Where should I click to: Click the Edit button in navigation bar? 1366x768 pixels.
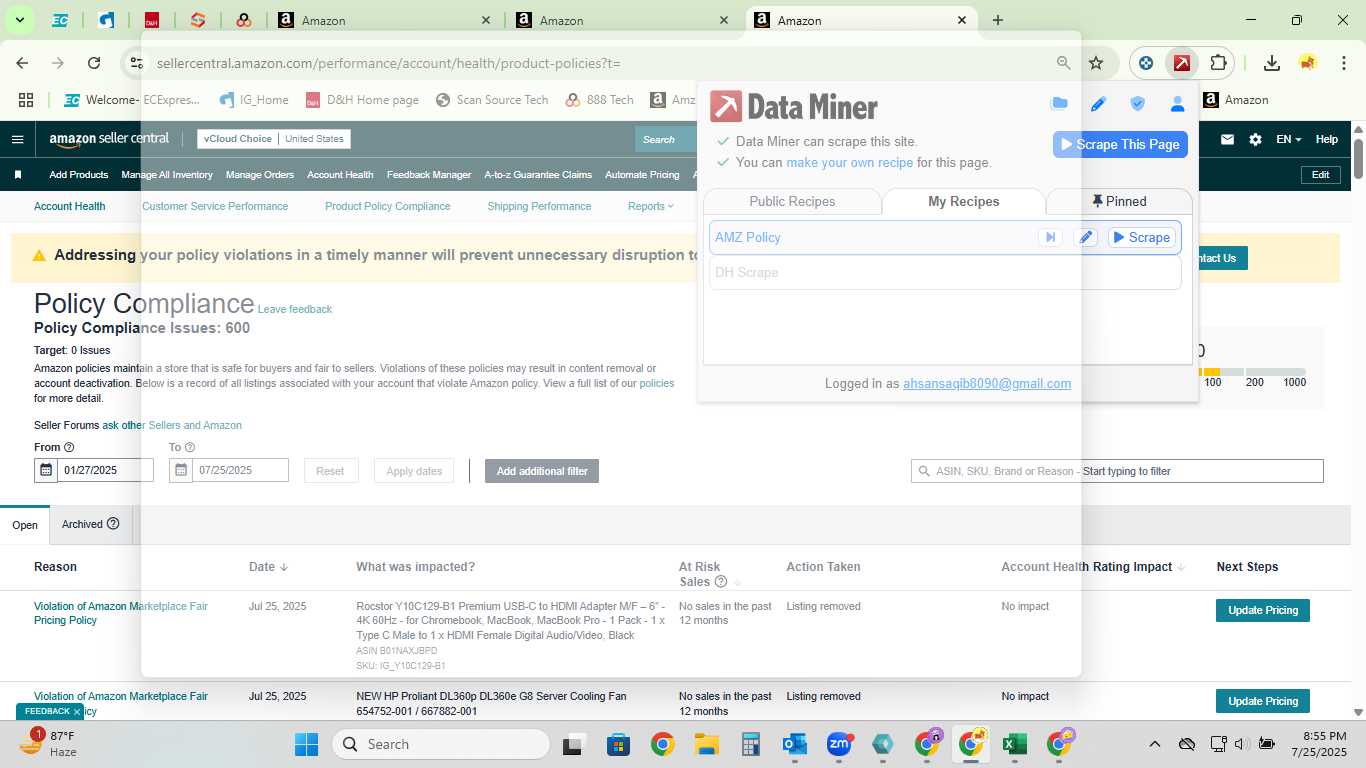point(1320,174)
